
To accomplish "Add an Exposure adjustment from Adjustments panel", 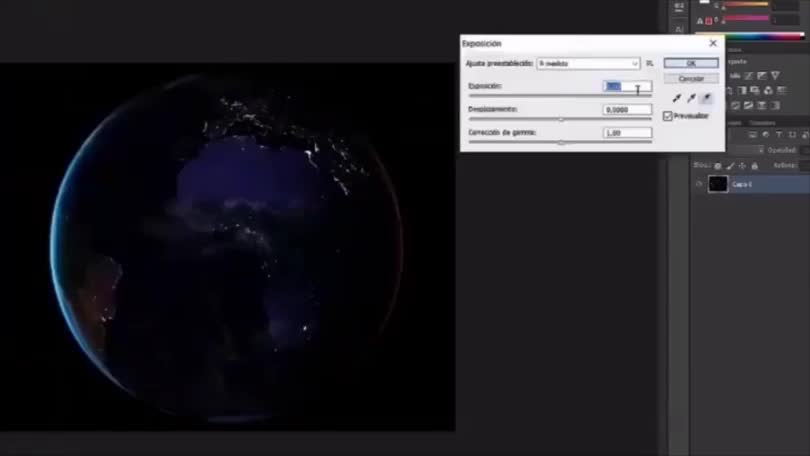I will (x=761, y=76).
